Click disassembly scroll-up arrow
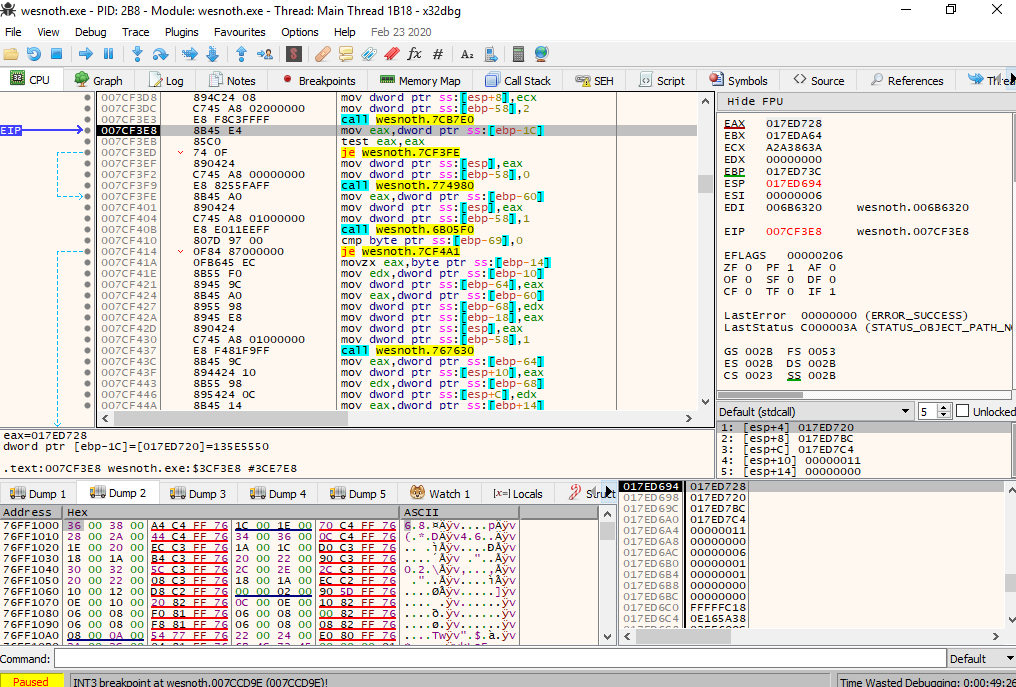 tap(706, 101)
